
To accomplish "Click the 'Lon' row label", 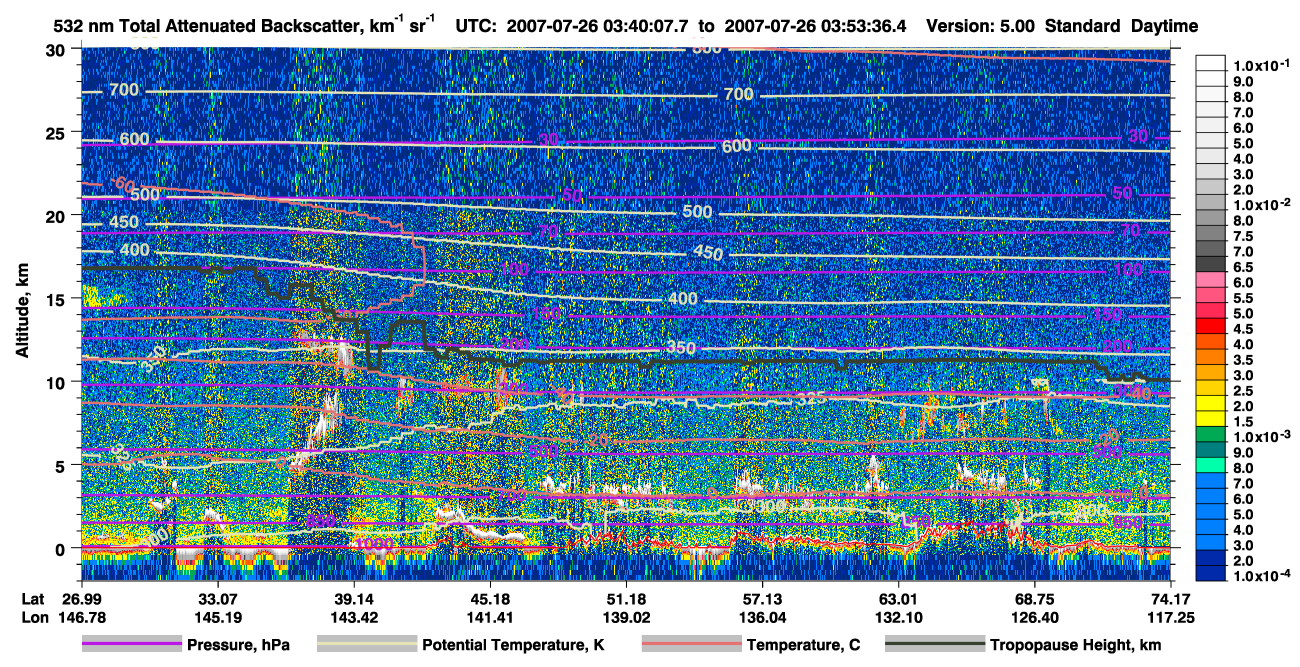I will [34, 617].
